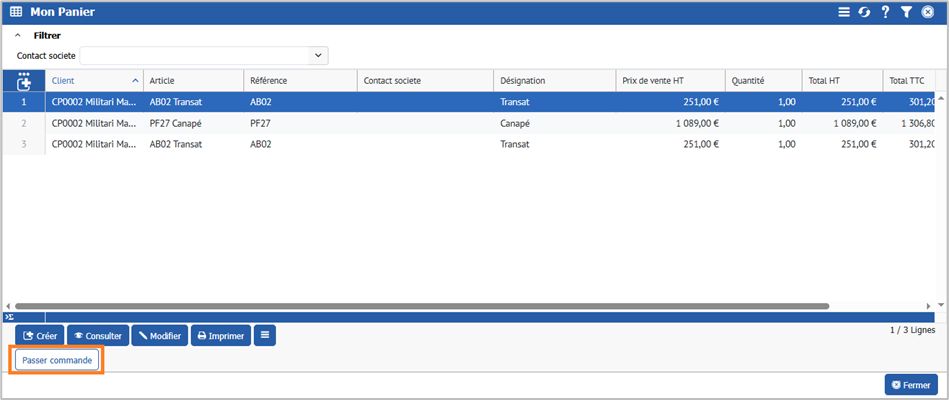Click the sigma totals icon below the grid
The width and height of the screenshot is (949, 400).
[x=9, y=317]
